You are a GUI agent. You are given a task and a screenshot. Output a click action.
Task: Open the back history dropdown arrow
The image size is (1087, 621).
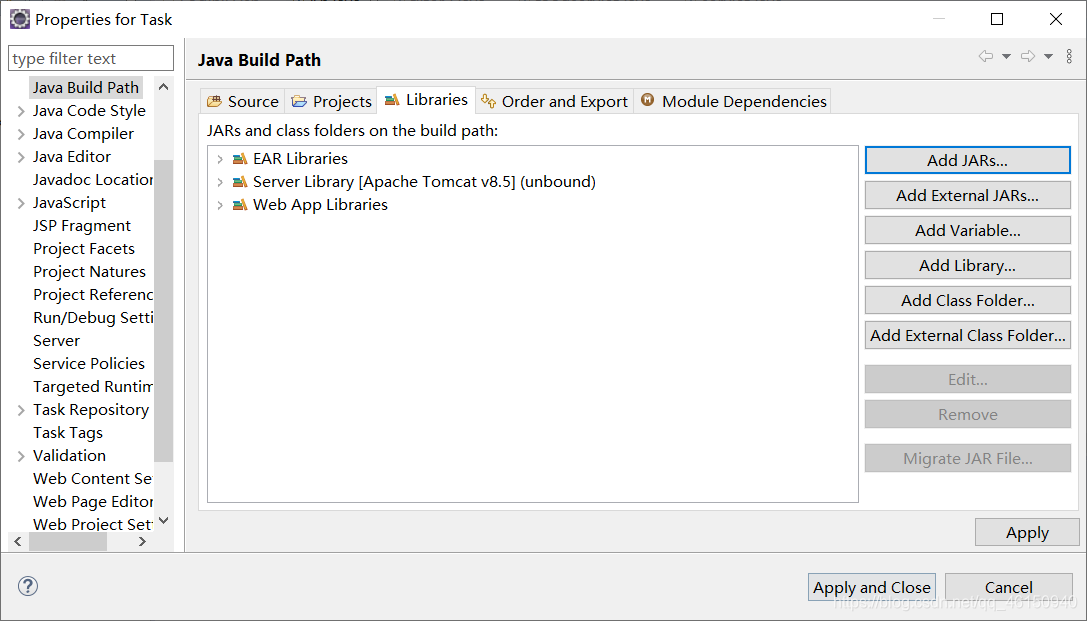1007,57
